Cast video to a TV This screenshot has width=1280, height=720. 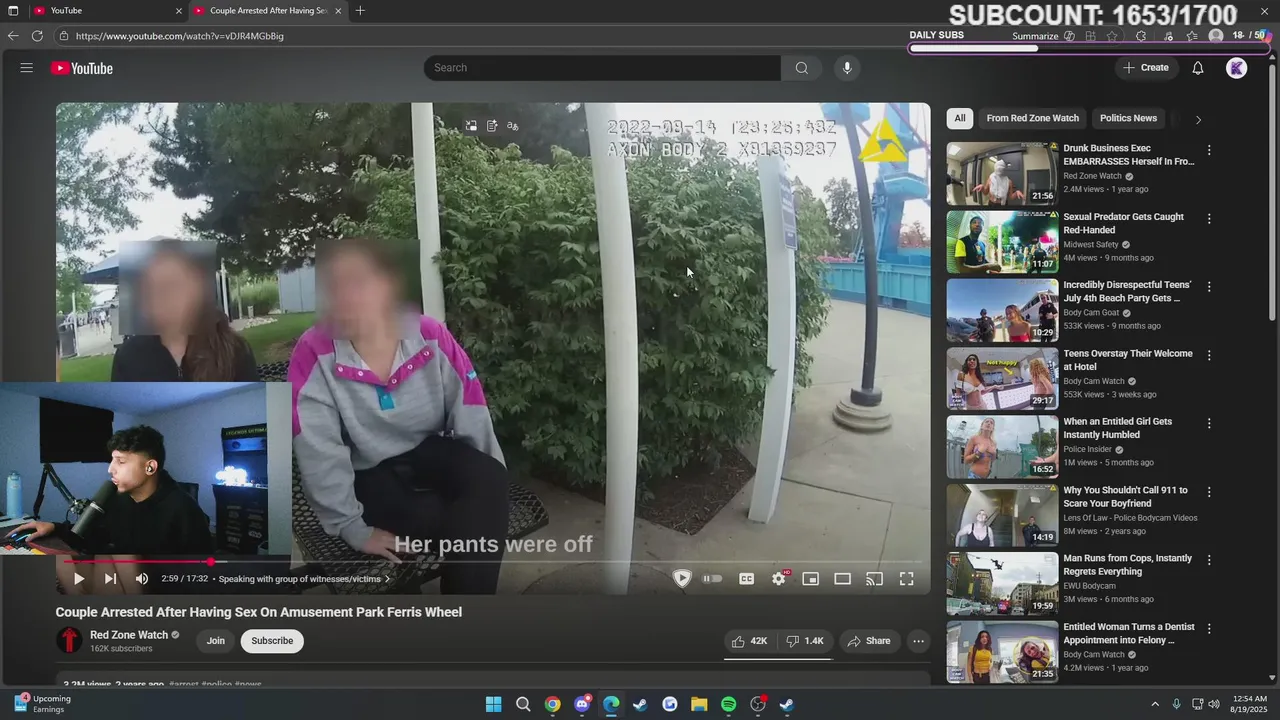(x=875, y=579)
